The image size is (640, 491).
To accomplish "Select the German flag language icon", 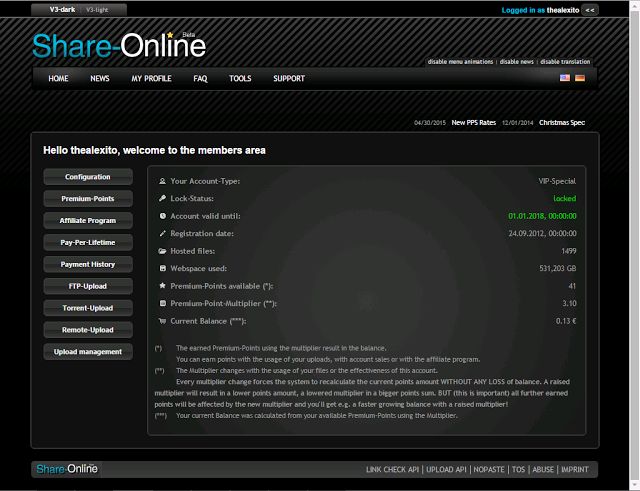I will (x=580, y=78).
